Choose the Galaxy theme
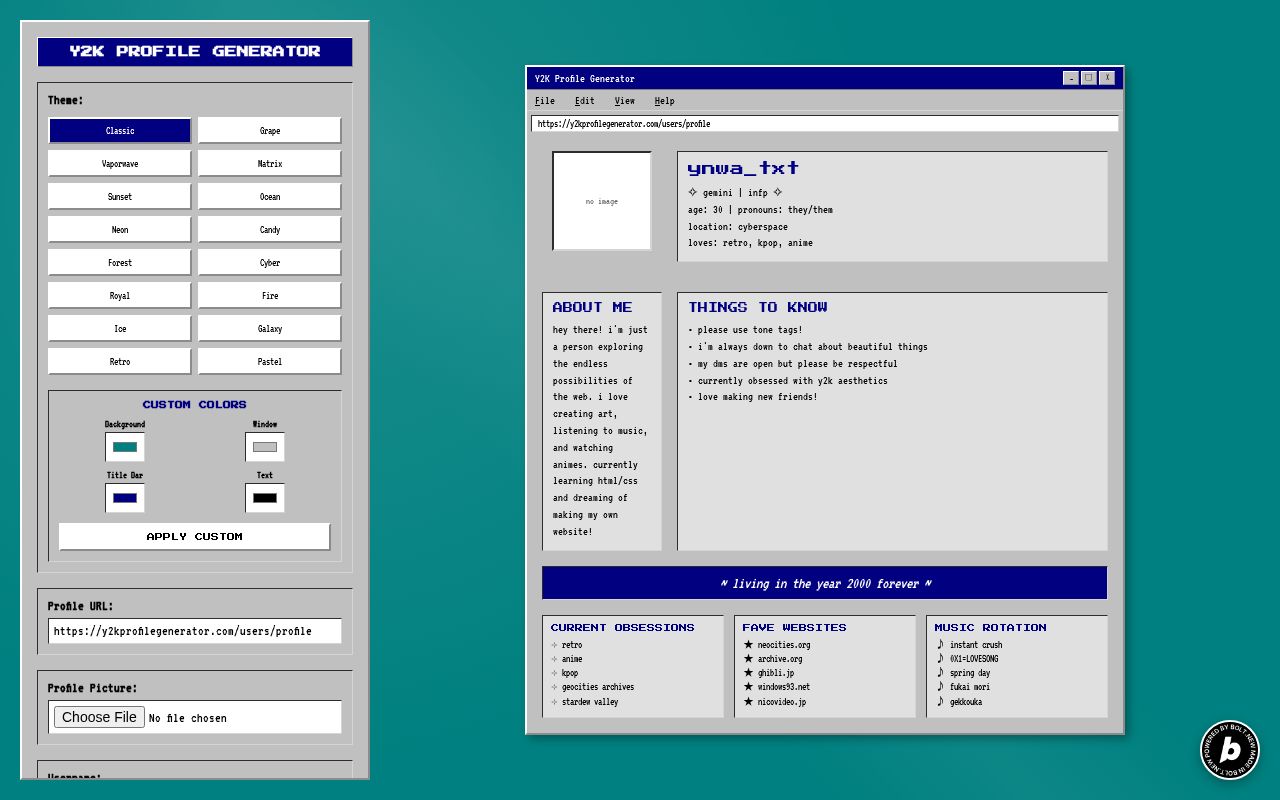Image resolution: width=1280 pixels, height=800 pixels. (x=270, y=329)
